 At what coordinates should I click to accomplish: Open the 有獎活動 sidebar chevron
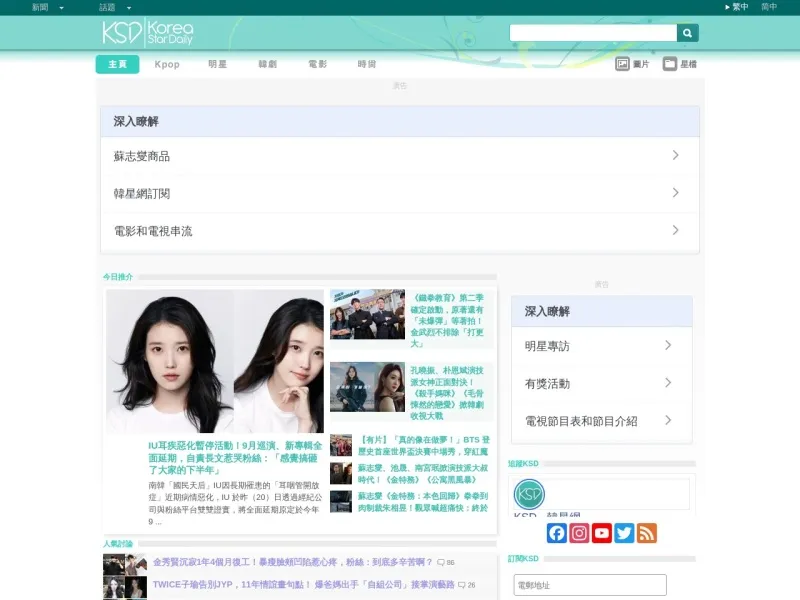(x=668, y=383)
